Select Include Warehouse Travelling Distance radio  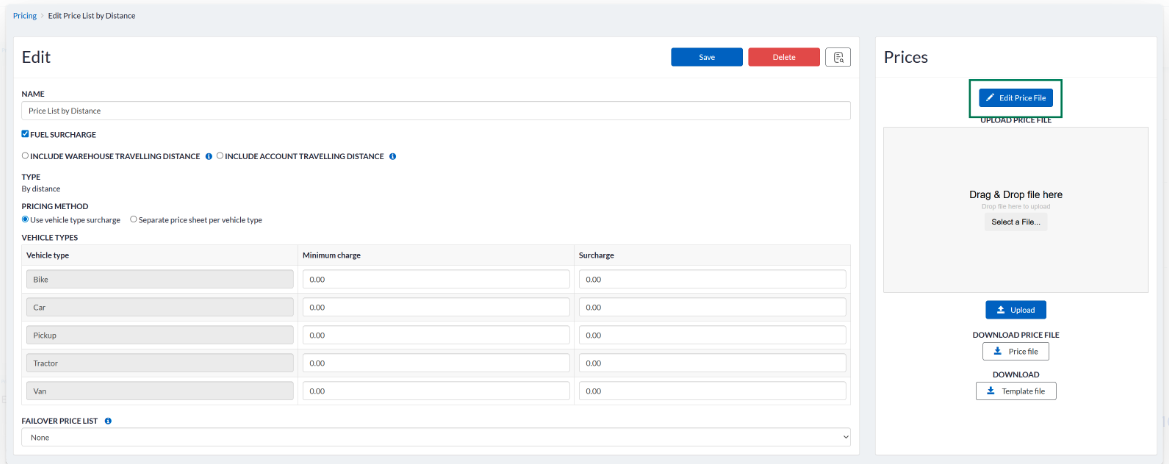[25, 156]
